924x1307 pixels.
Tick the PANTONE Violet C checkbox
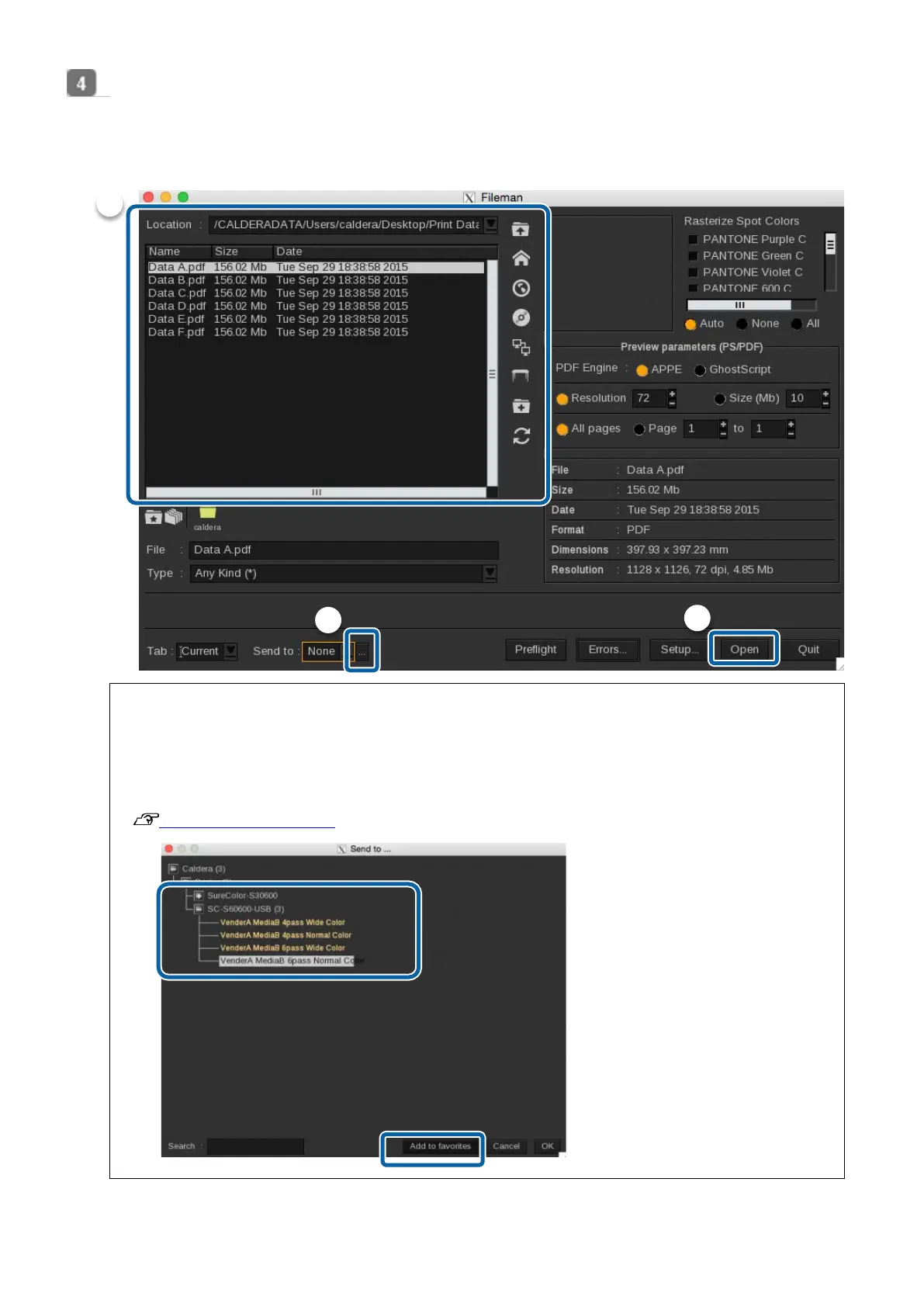pyautogui.click(x=693, y=272)
